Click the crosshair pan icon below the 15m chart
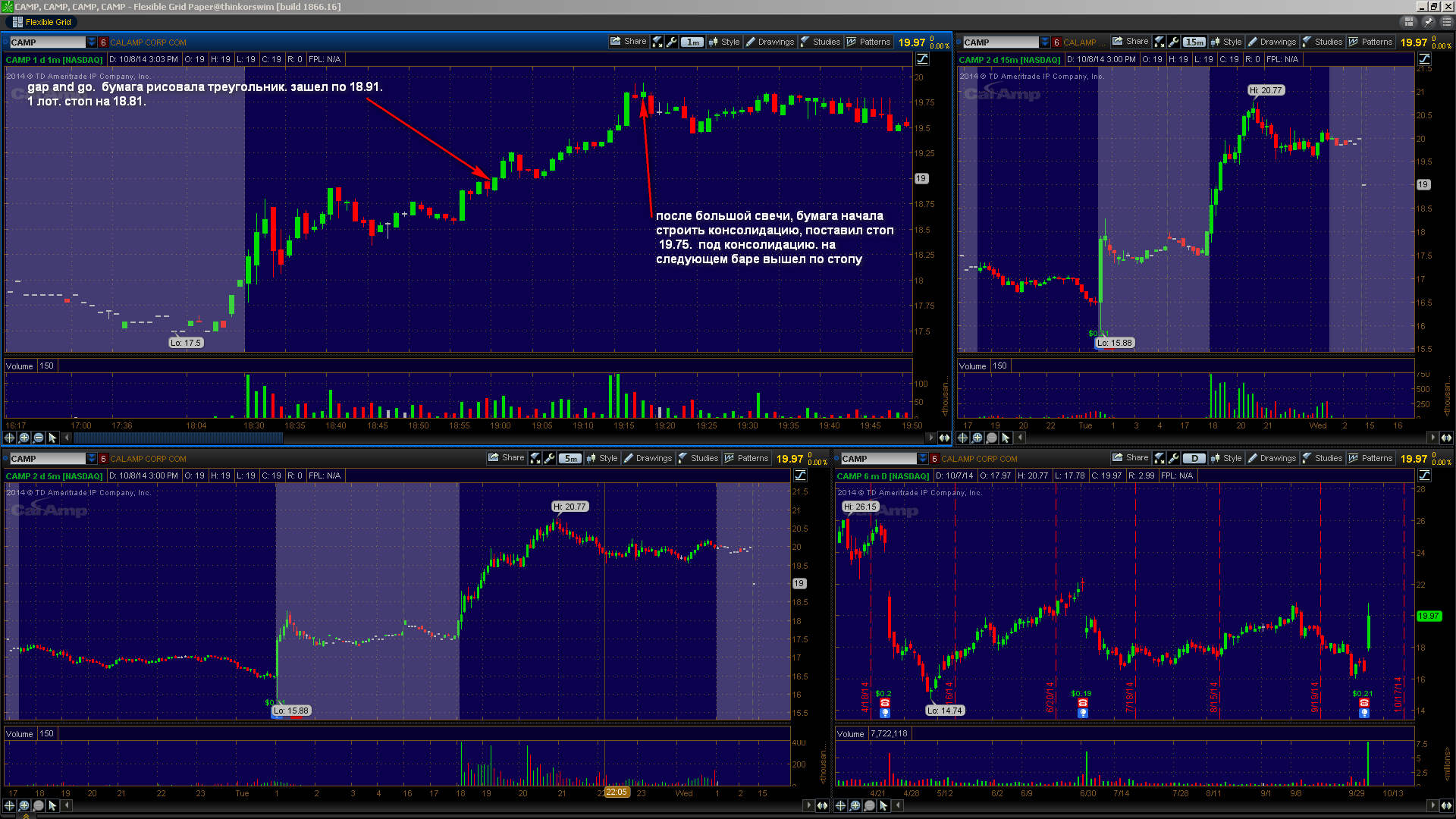This screenshot has width=1456, height=819. coord(963,438)
